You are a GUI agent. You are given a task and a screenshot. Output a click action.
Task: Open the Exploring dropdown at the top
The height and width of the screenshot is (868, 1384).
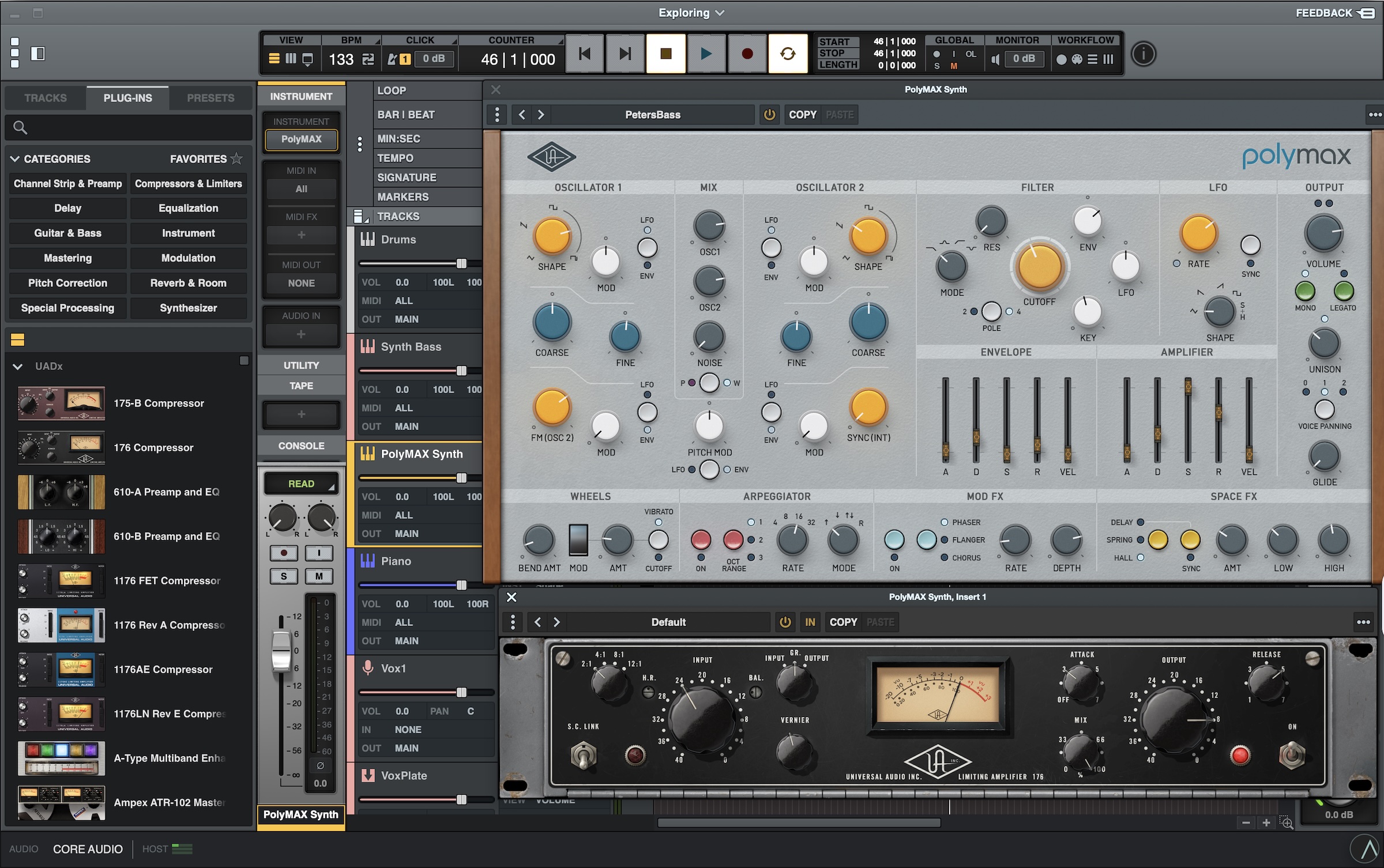pos(690,12)
